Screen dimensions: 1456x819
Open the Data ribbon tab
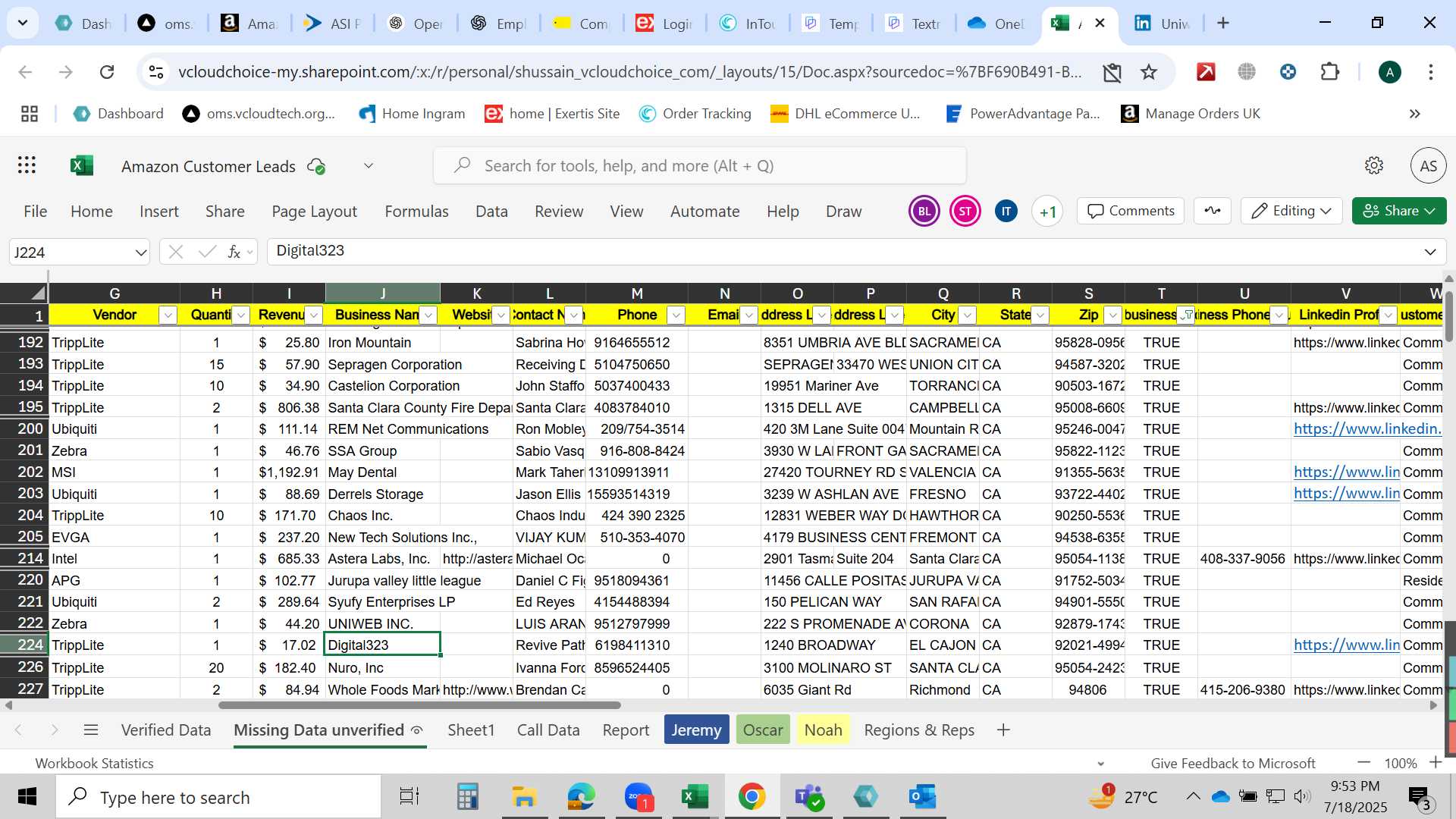tap(491, 212)
